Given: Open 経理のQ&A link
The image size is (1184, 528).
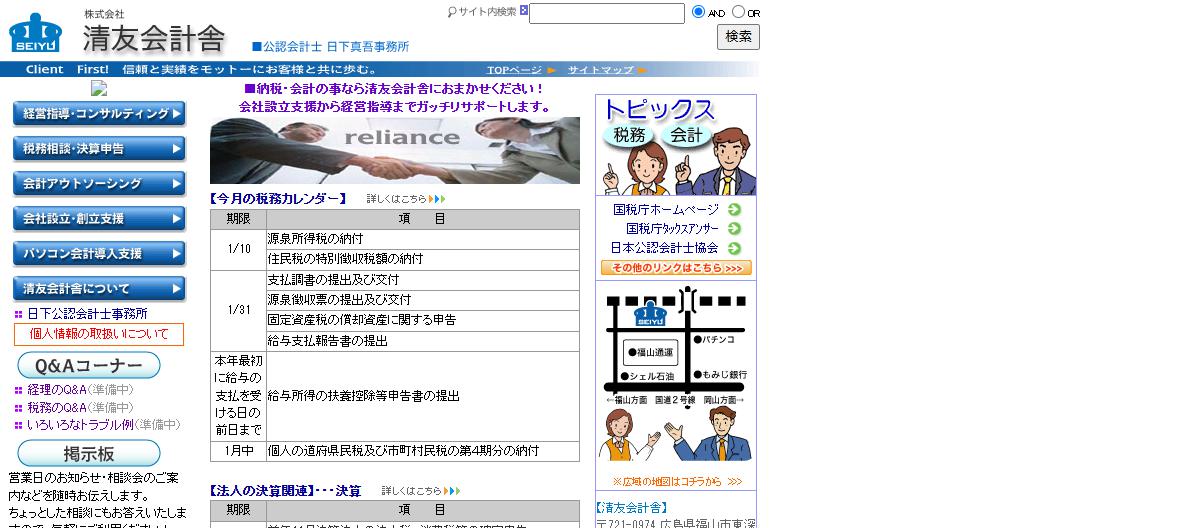Looking at the screenshot, I should coord(57,390).
